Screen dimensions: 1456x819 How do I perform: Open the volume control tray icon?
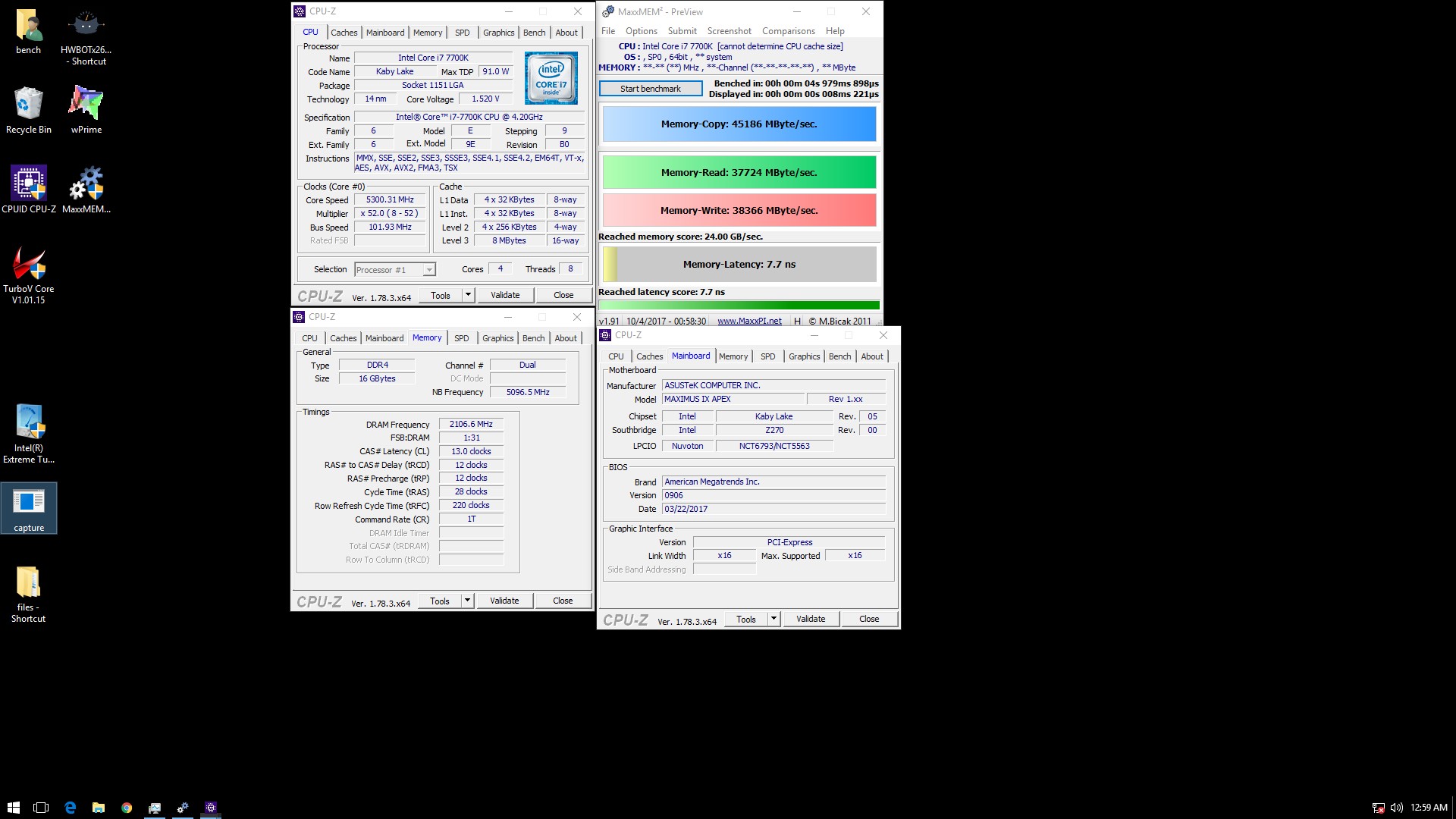(1396, 808)
